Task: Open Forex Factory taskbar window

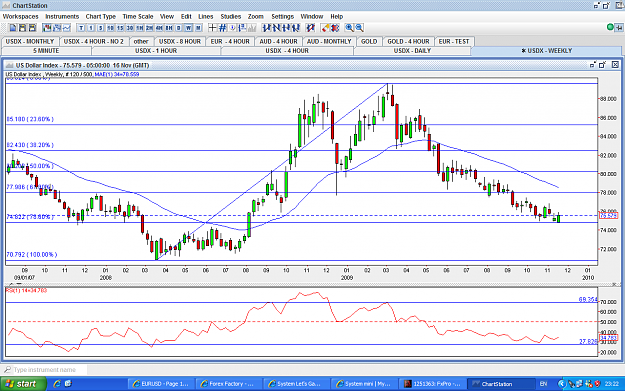Action: tap(229, 384)
